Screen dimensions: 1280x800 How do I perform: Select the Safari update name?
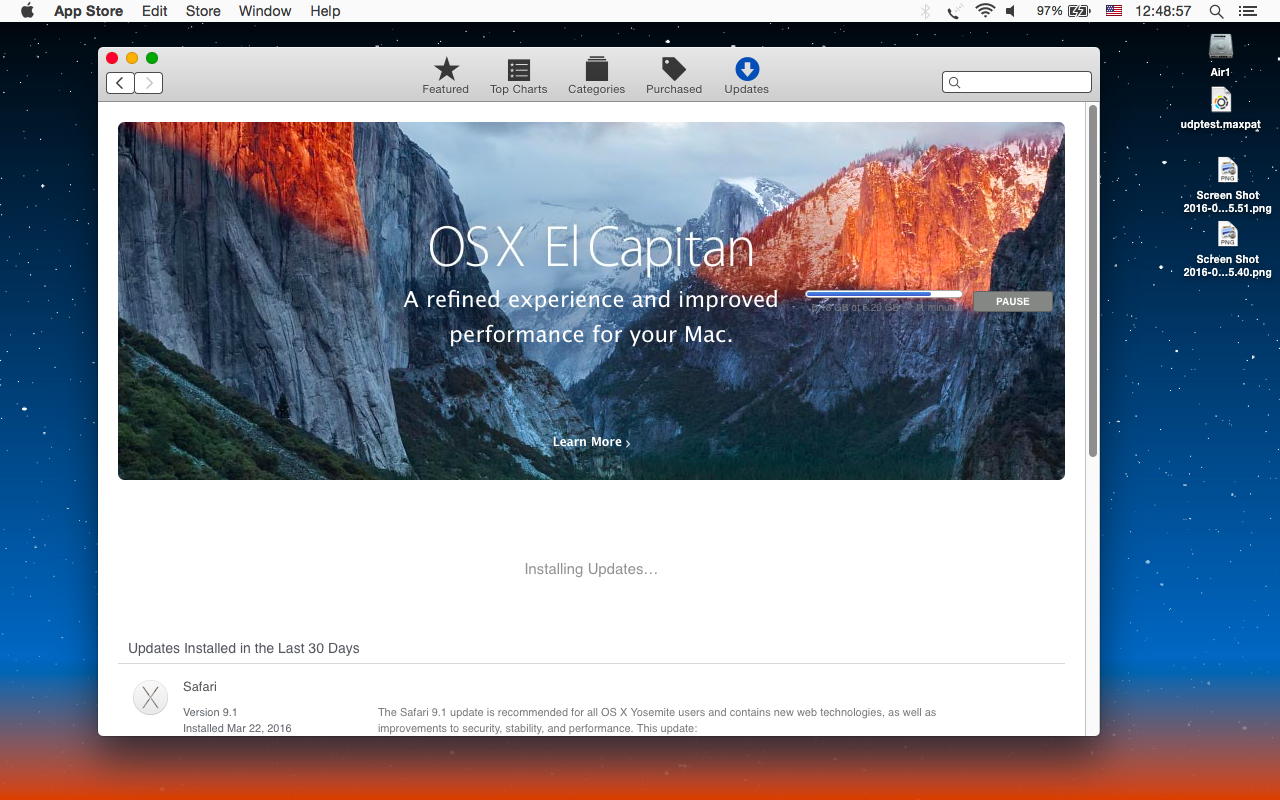[x=200, y=687]
